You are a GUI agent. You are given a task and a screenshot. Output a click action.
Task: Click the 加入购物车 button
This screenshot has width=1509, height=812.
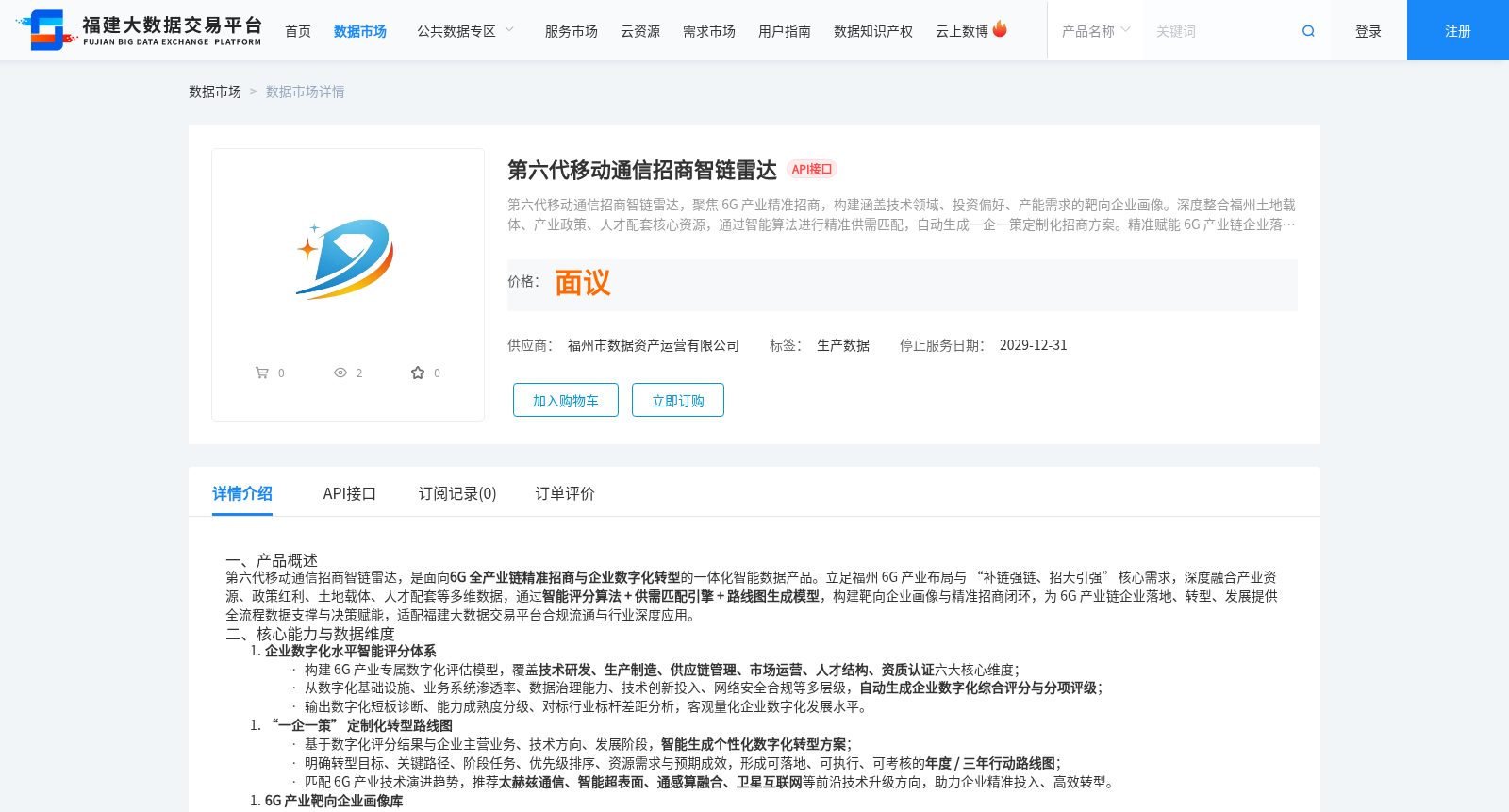point(566,400)
